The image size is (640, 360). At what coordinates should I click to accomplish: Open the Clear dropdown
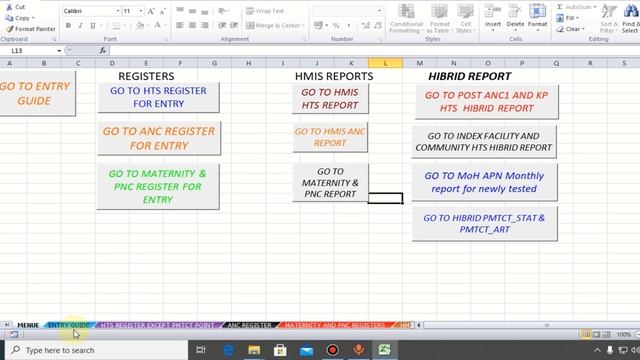point(570,29)
